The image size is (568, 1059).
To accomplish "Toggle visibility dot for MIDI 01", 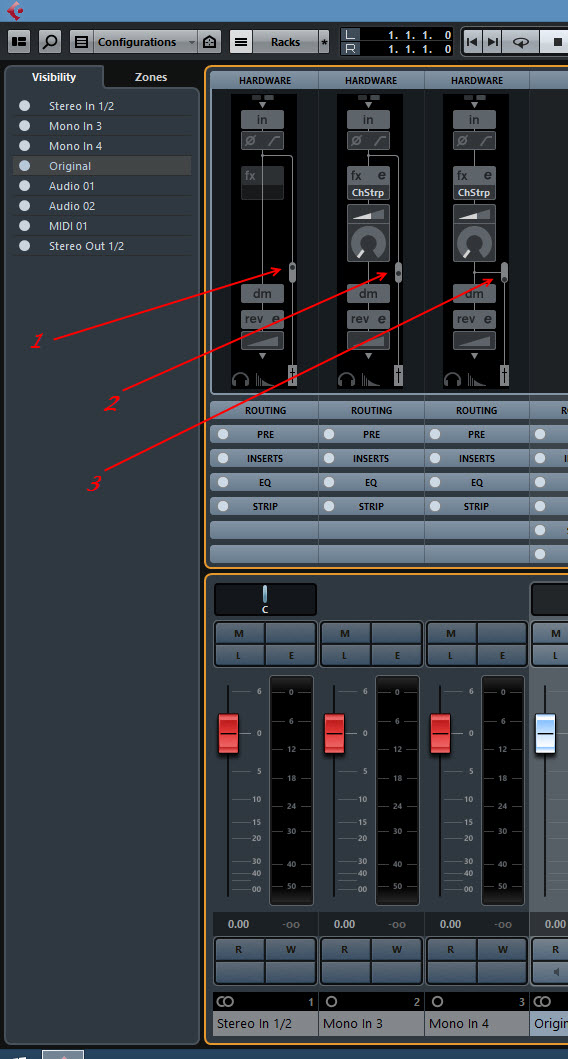I will [24, 226].
